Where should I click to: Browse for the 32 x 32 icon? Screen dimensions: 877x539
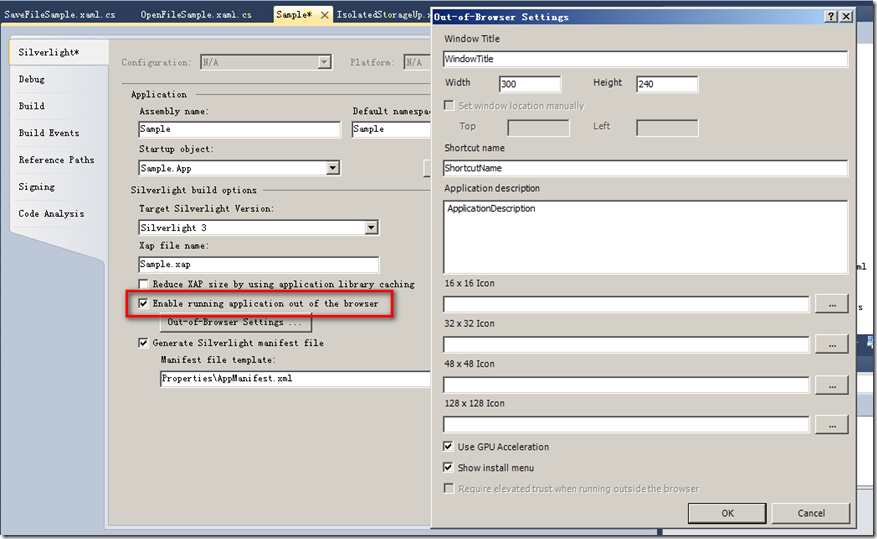832,344
